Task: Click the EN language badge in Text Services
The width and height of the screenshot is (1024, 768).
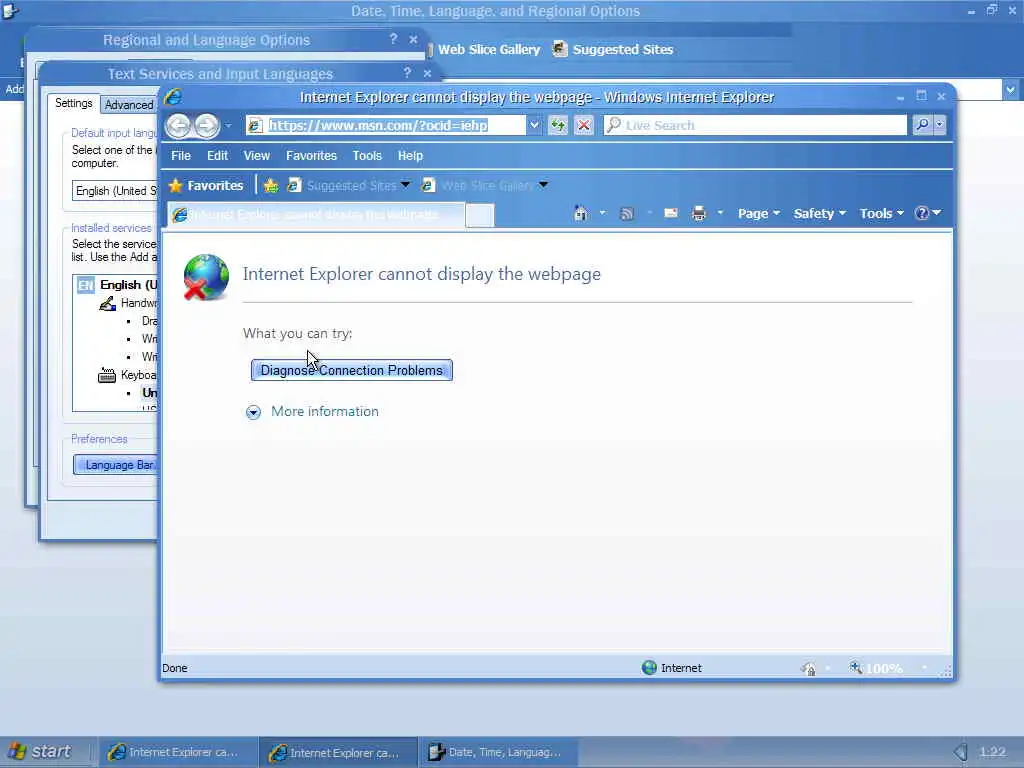Action: coord(86,285)
